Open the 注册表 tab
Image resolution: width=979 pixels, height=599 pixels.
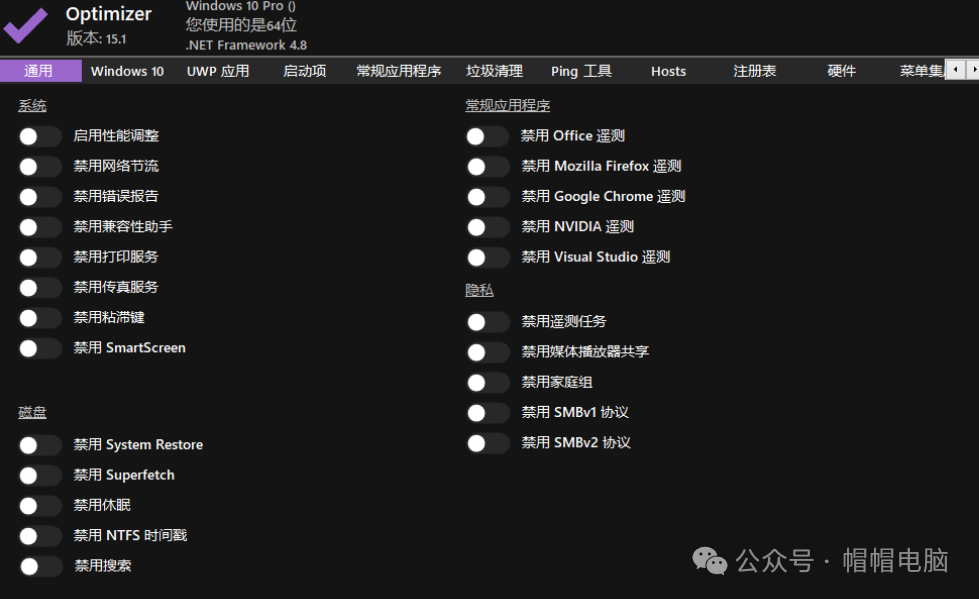[755, 71]
